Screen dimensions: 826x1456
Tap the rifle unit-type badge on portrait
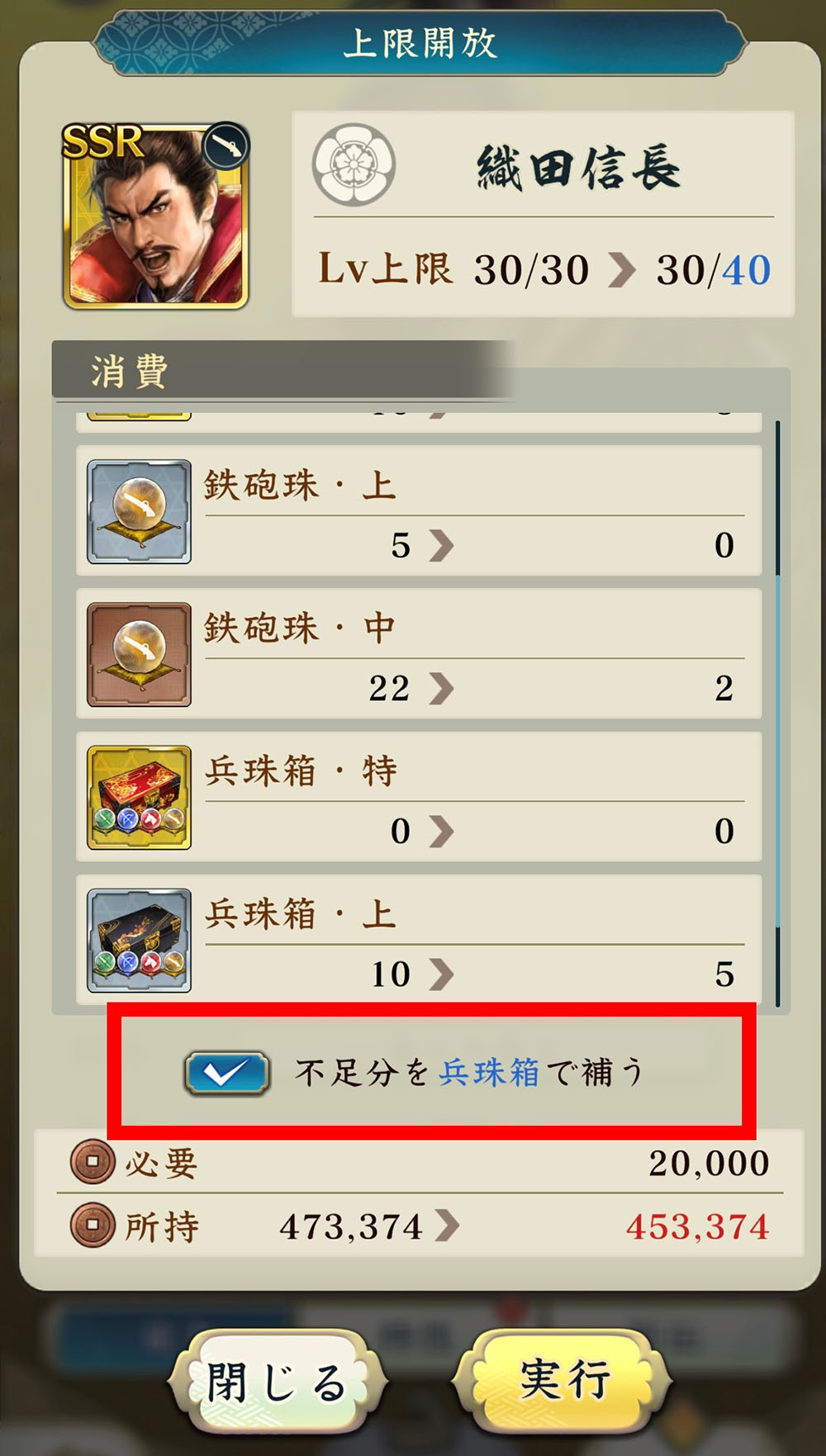click(x=225, y=147)
